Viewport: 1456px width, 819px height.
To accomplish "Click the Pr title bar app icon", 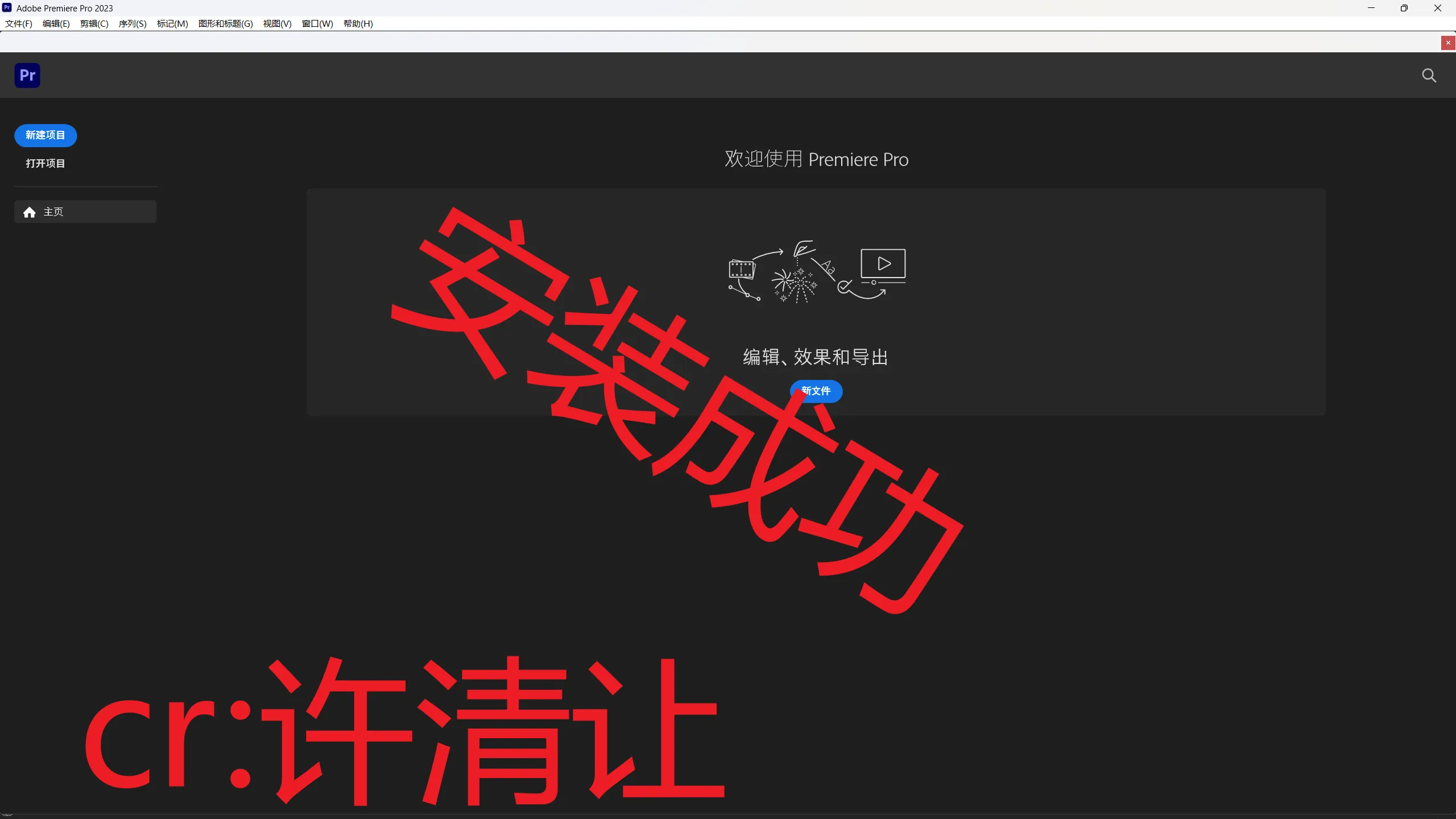I will 7,8.
